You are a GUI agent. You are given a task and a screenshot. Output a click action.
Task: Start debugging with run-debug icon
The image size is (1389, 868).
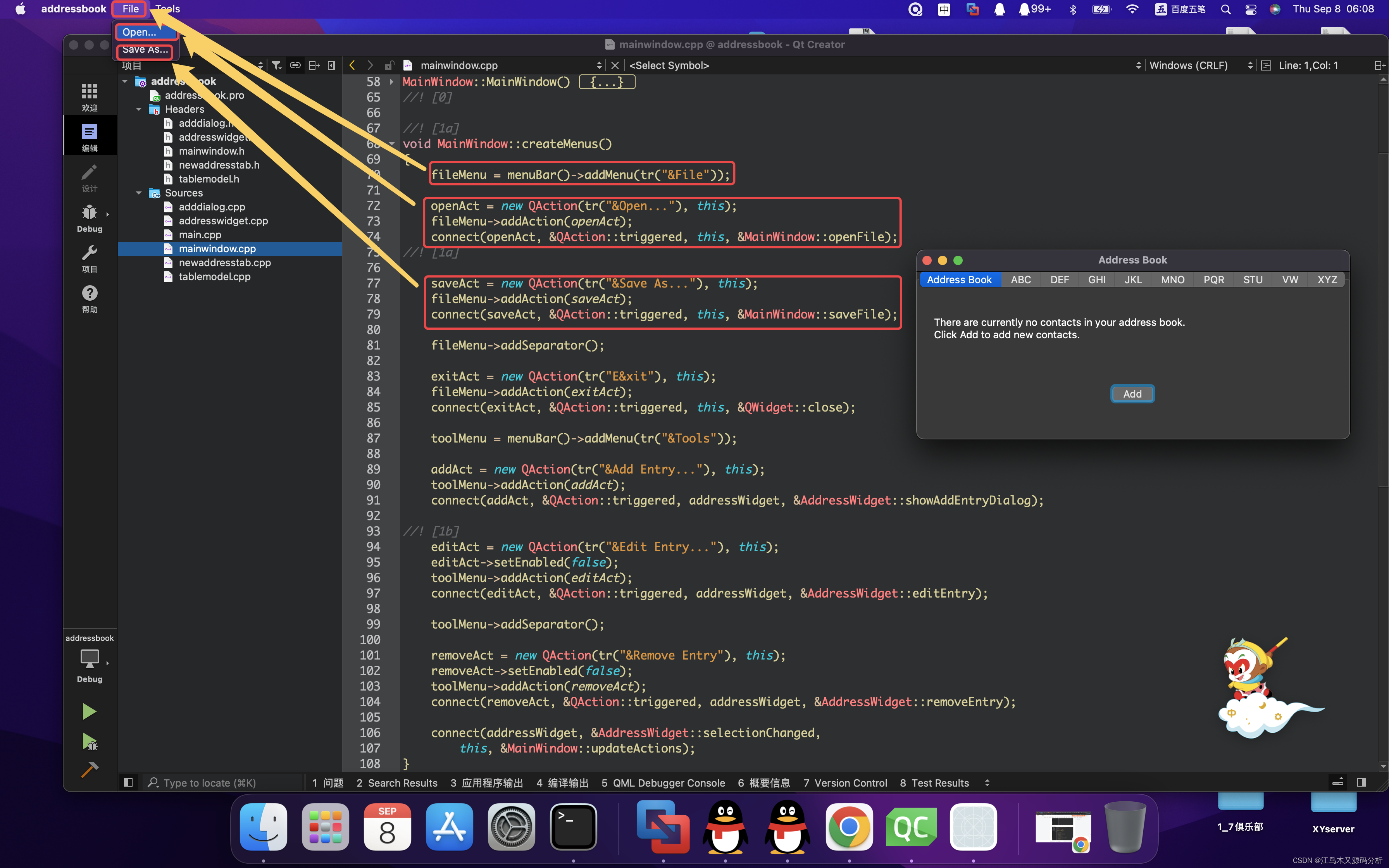pyautogui.click(x=89, y=741)
